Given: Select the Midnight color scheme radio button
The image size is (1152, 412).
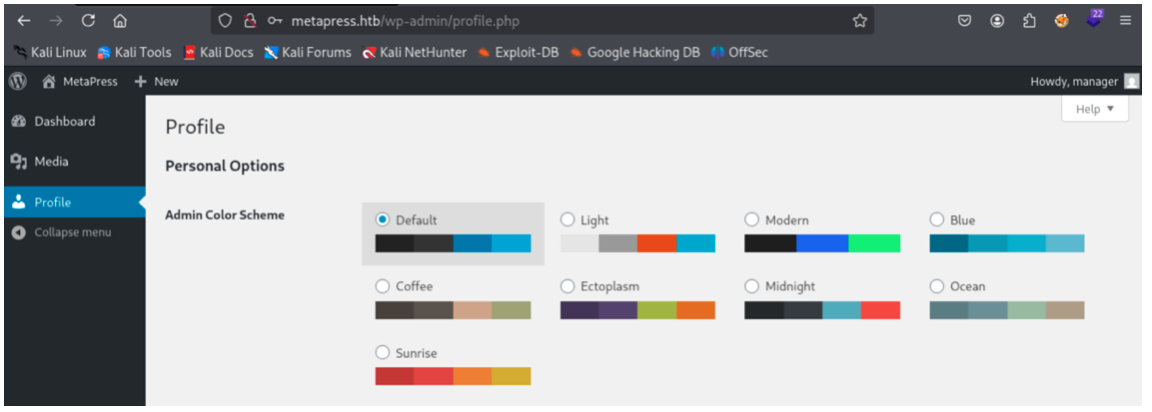Looking at the screenshot, I should (x=752, y=286).
